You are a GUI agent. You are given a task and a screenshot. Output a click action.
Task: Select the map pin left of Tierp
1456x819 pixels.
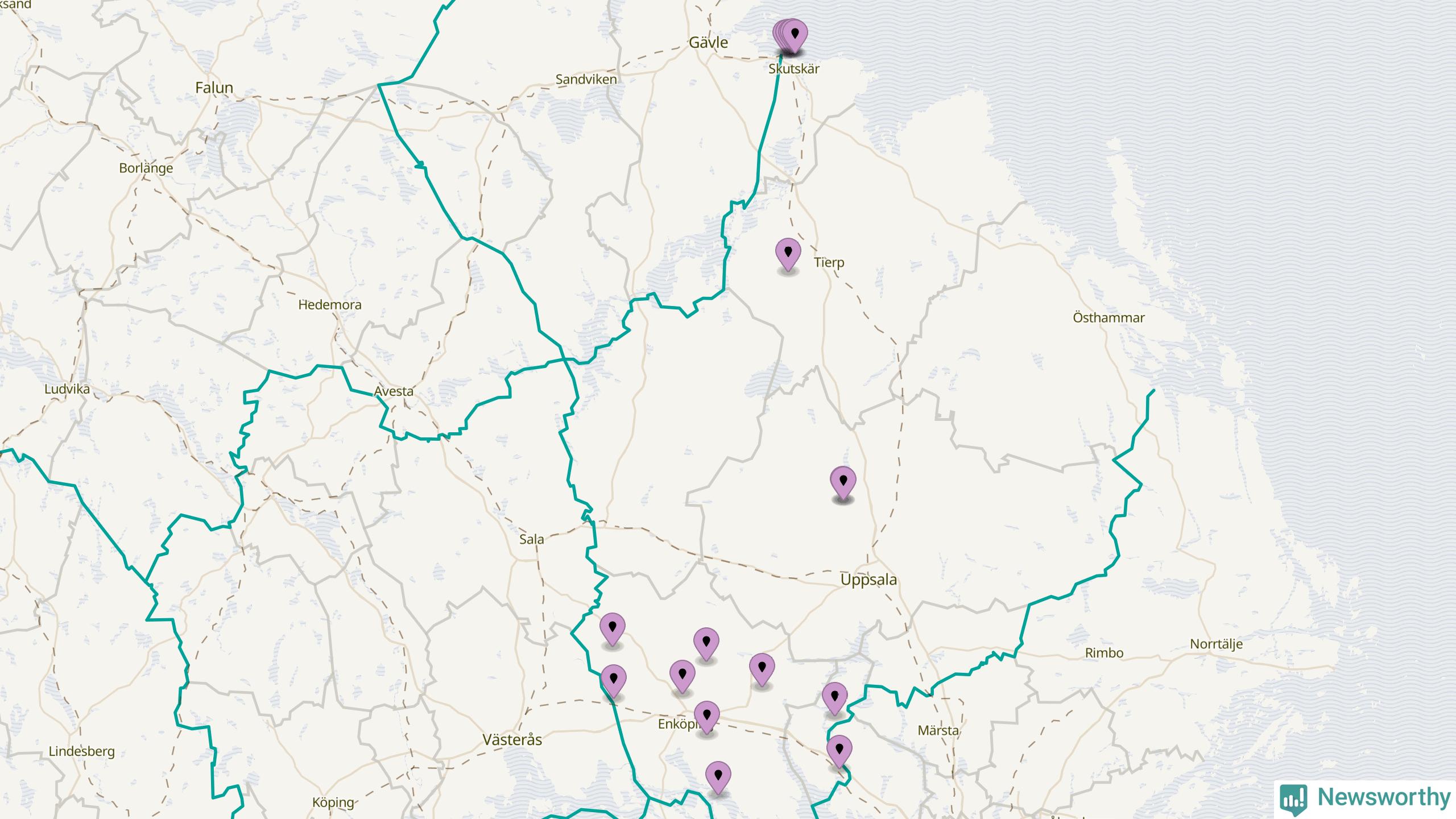[x=788, y=254]
